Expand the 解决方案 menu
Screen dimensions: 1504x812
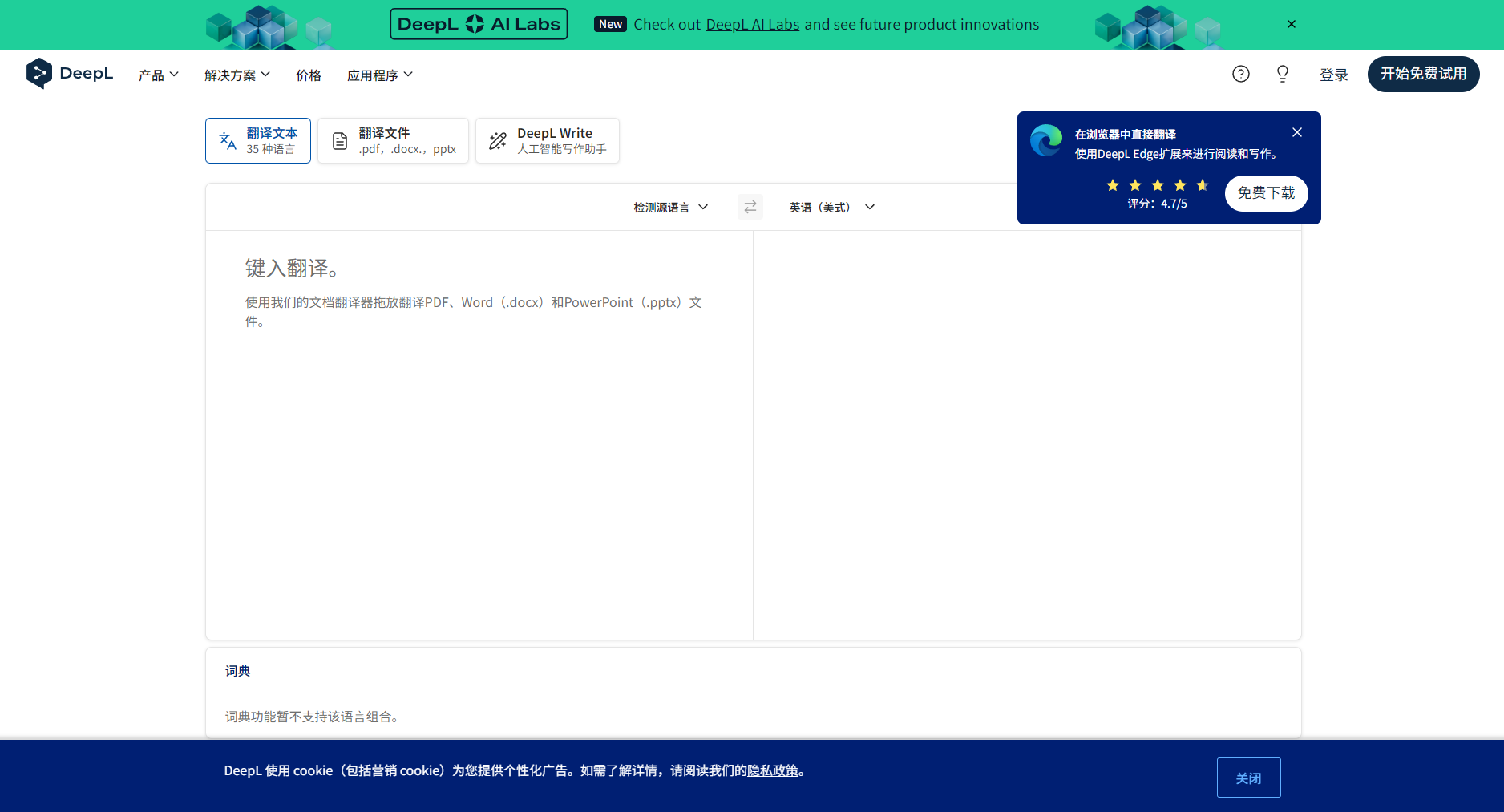coord(237,75)
